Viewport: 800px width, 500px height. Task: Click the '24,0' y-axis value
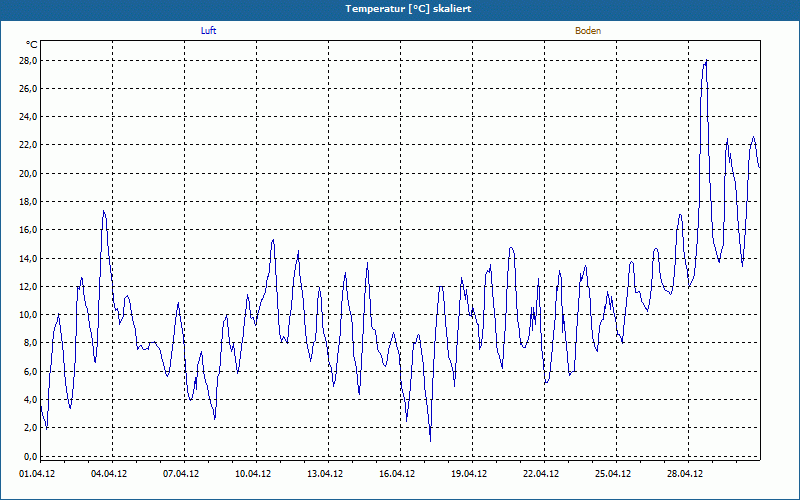pyautogui.click(x=28, y=117)
